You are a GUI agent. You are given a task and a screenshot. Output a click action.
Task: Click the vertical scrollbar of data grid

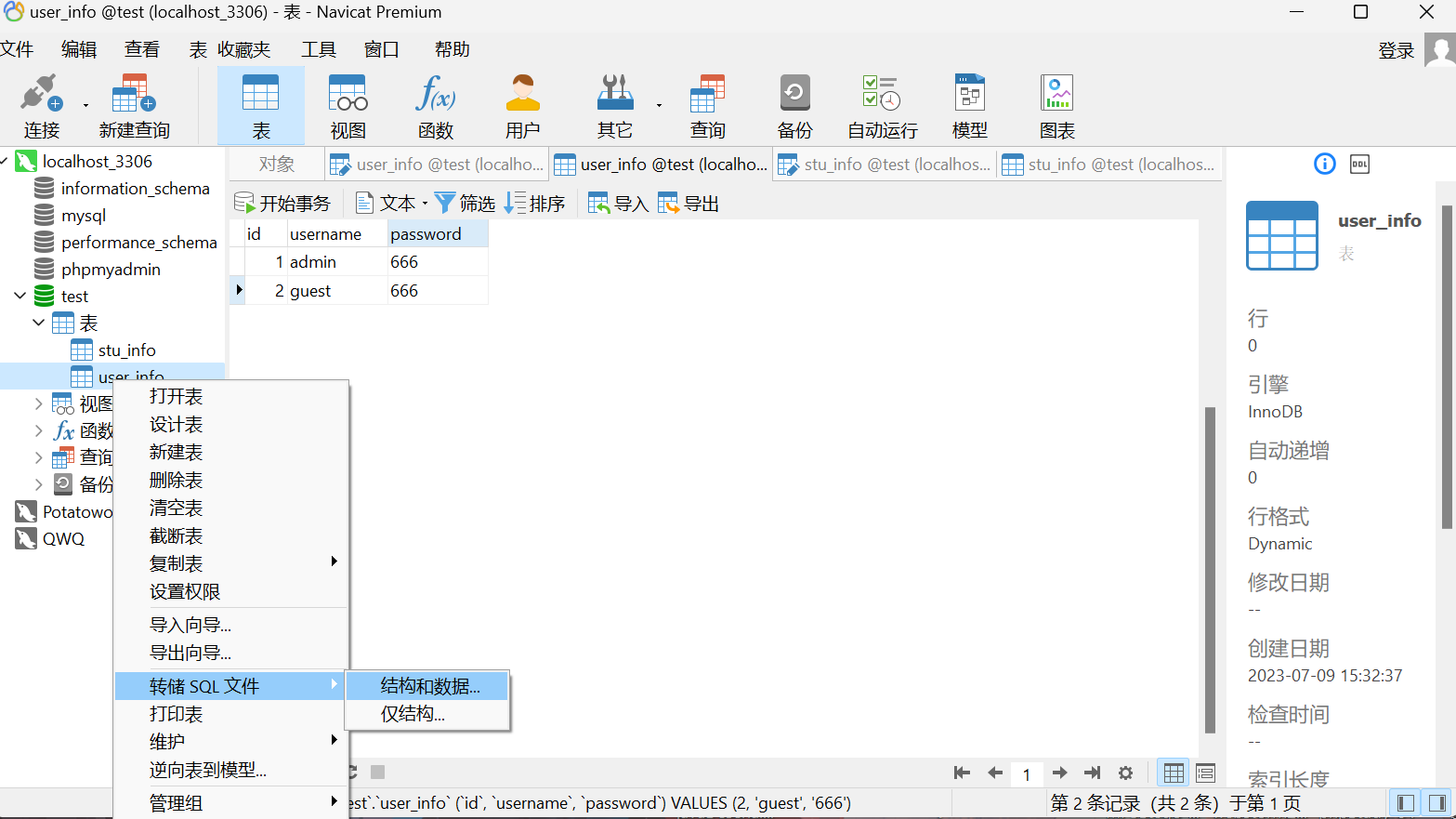1209,569
